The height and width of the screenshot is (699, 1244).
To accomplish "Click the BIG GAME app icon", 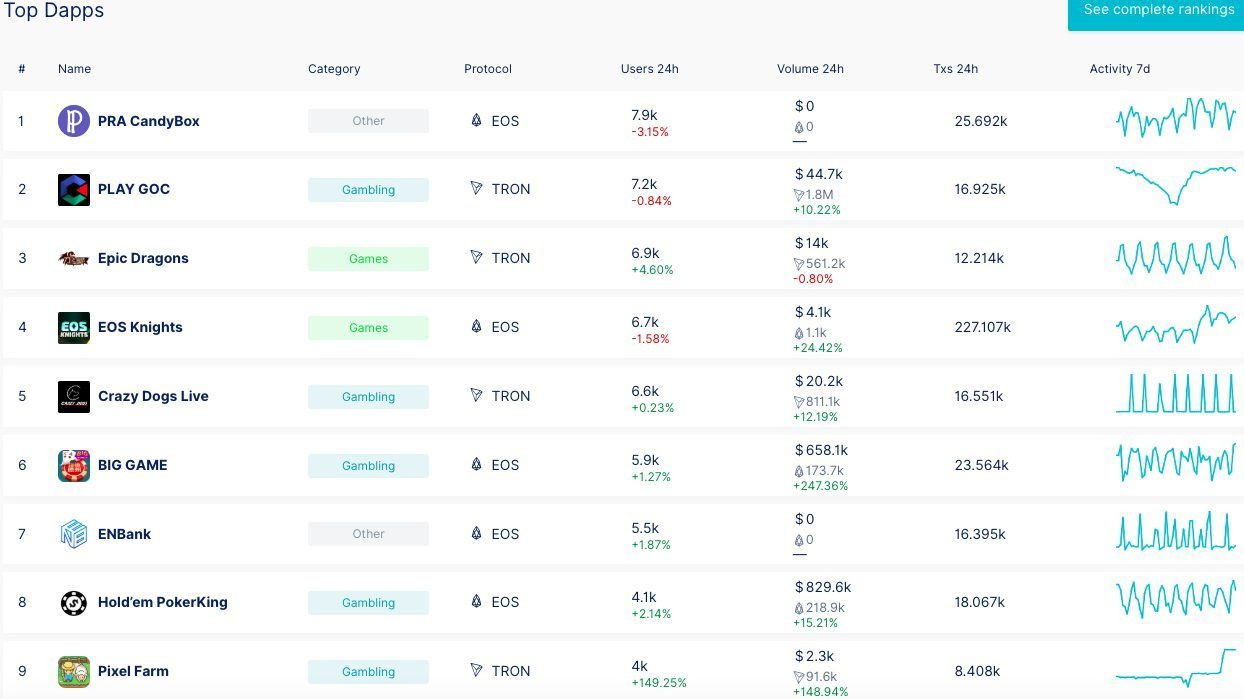I will point(74,465).
